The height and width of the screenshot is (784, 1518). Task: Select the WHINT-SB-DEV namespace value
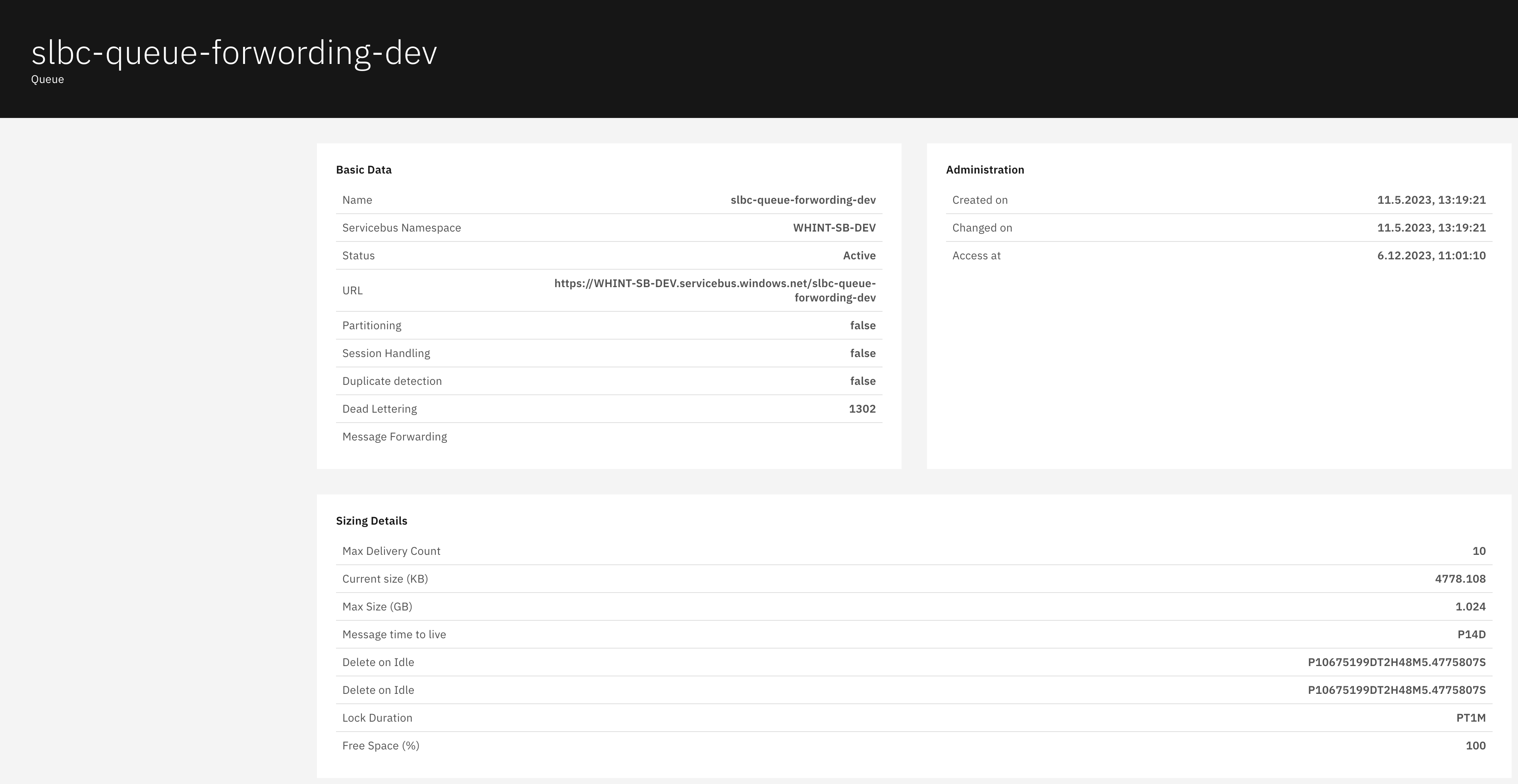834,228
